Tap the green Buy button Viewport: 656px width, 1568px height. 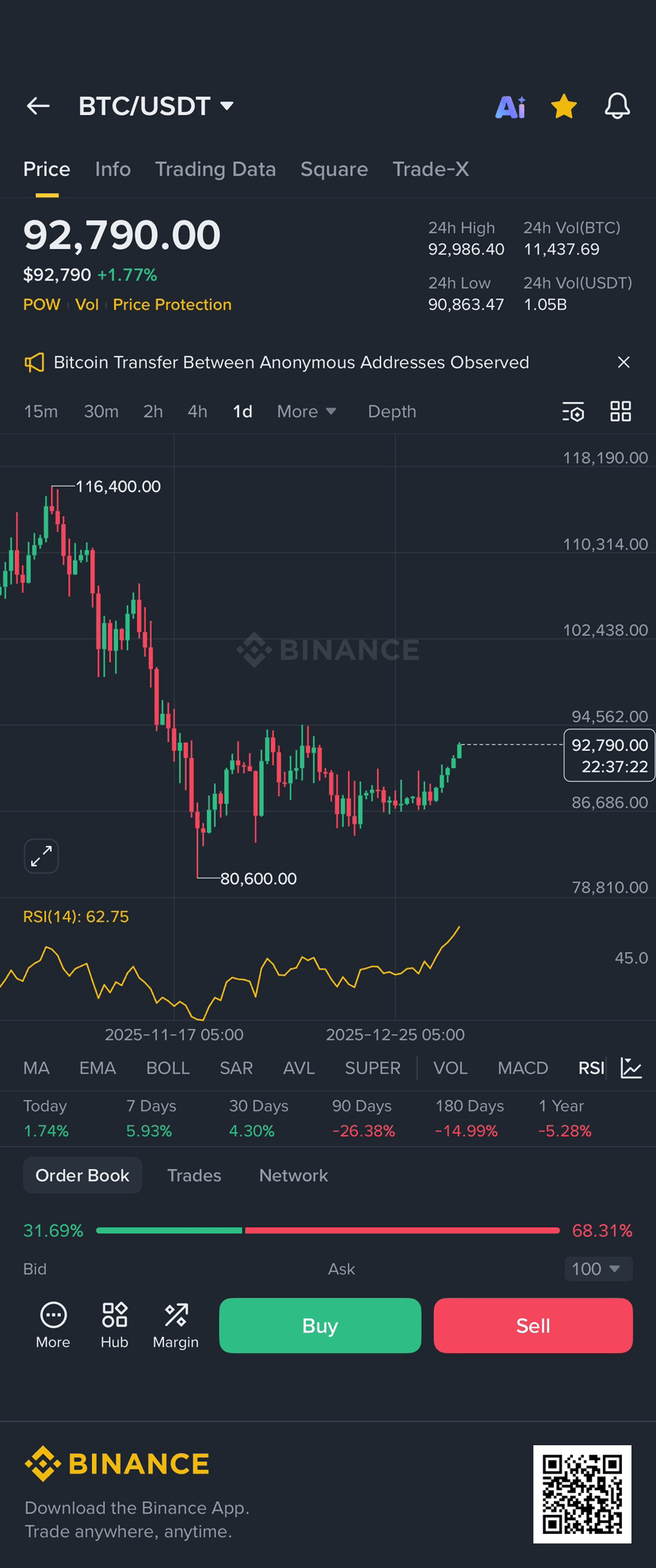(x=320, y=1325)
